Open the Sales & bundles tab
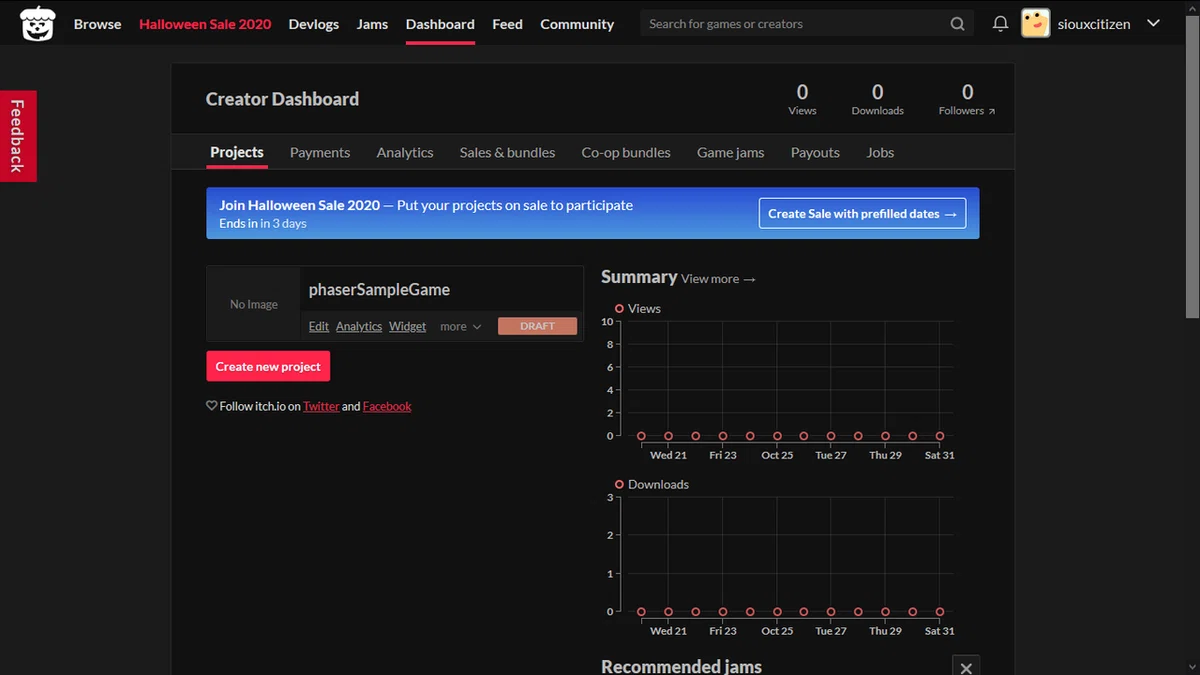 pyautogui.click(x=507, y=152)
